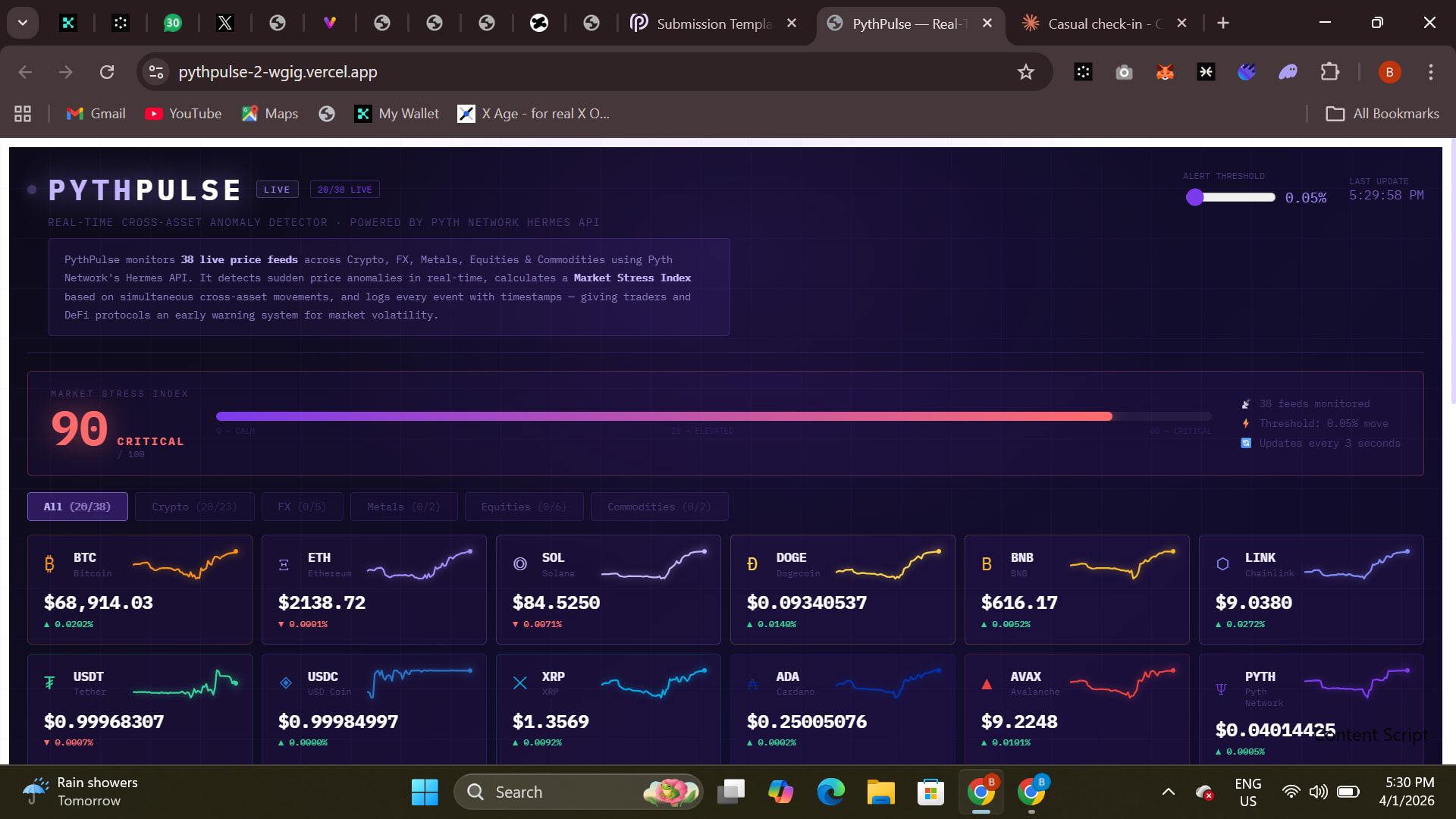Bookmark this page with the star icon
The height and width of the screenshot is (819, 1456).
(x=1026, y=72)
